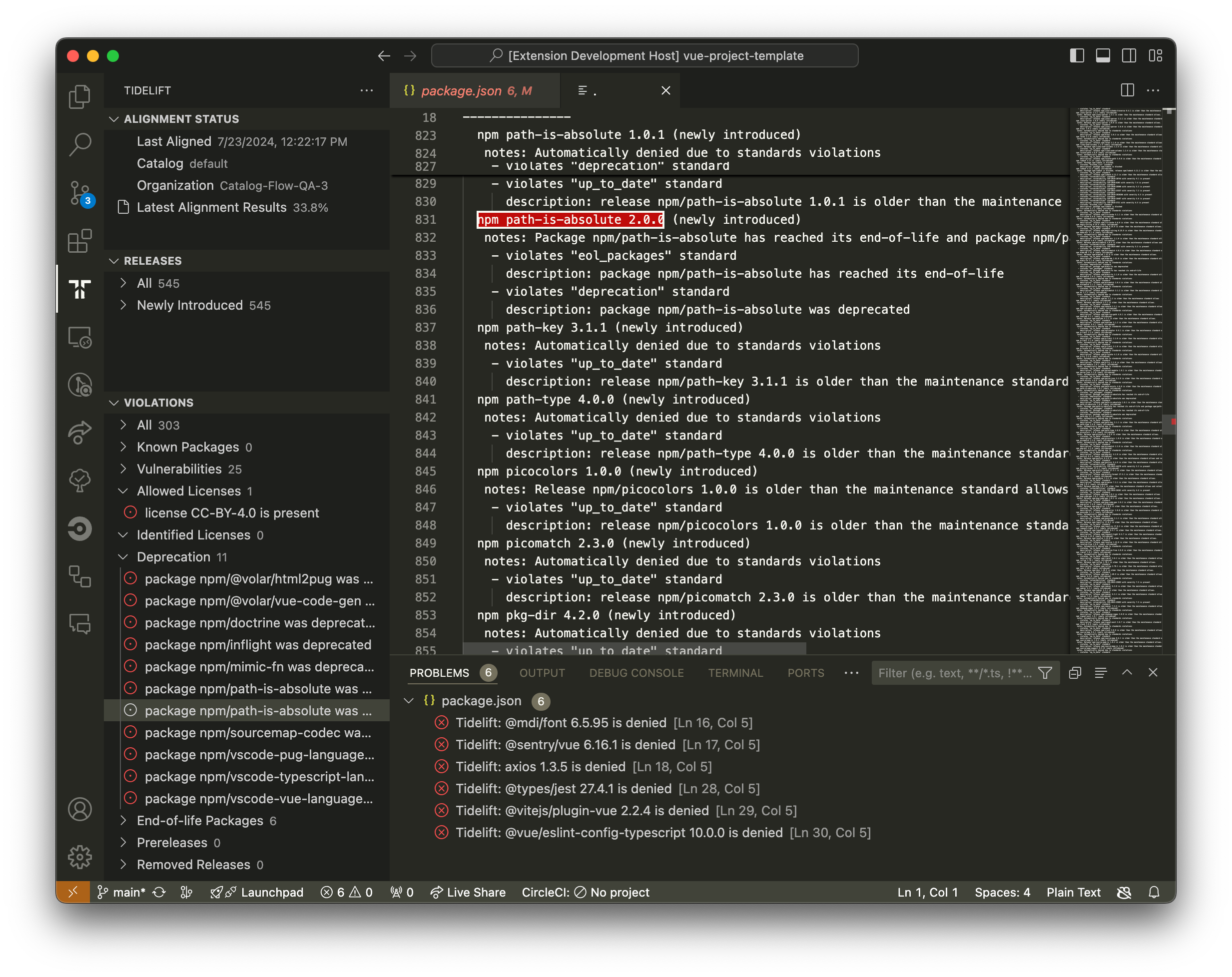Switch to the Ports tab
The width and height of the screenshot is (1232, 977).
pyautogui.click(x=806, y=672)
